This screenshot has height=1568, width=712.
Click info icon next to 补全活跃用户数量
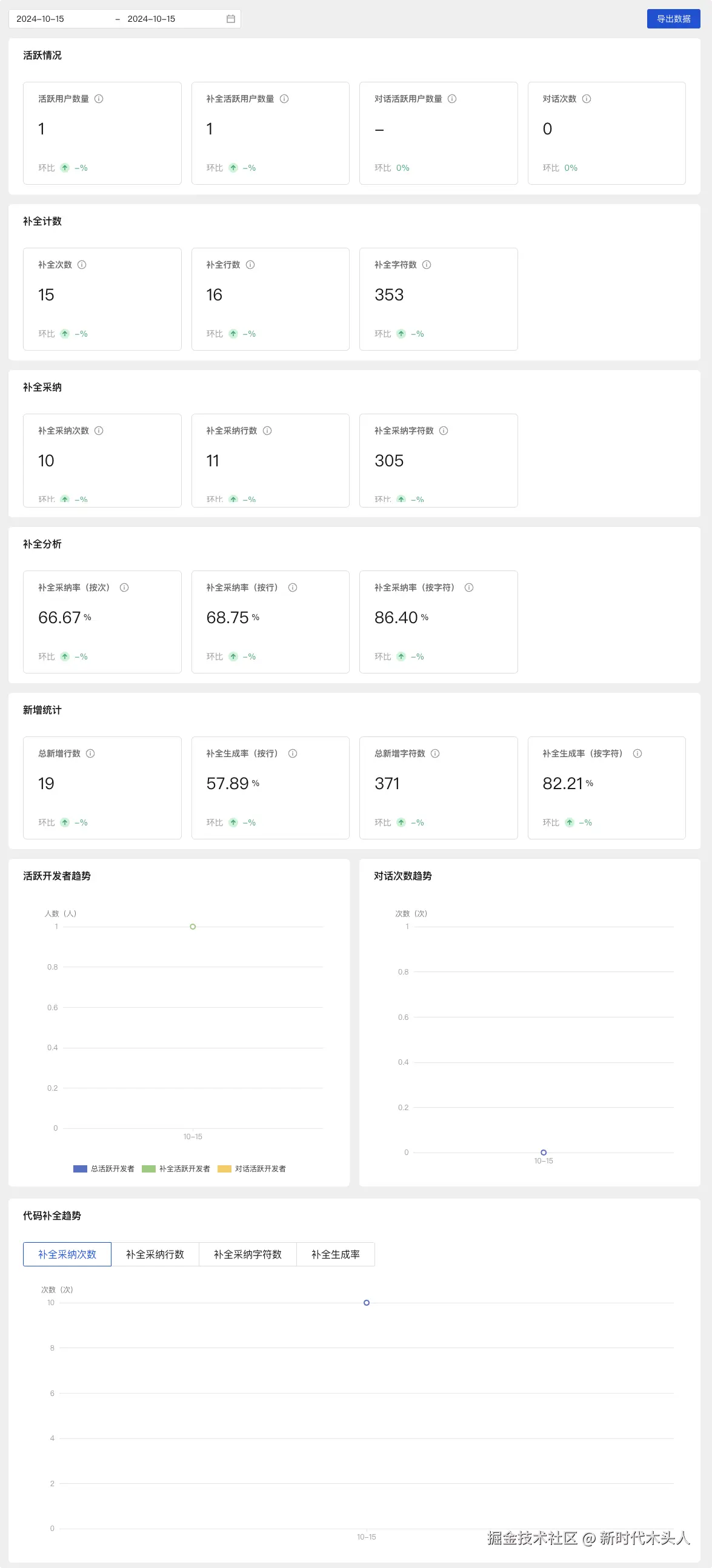284,99
